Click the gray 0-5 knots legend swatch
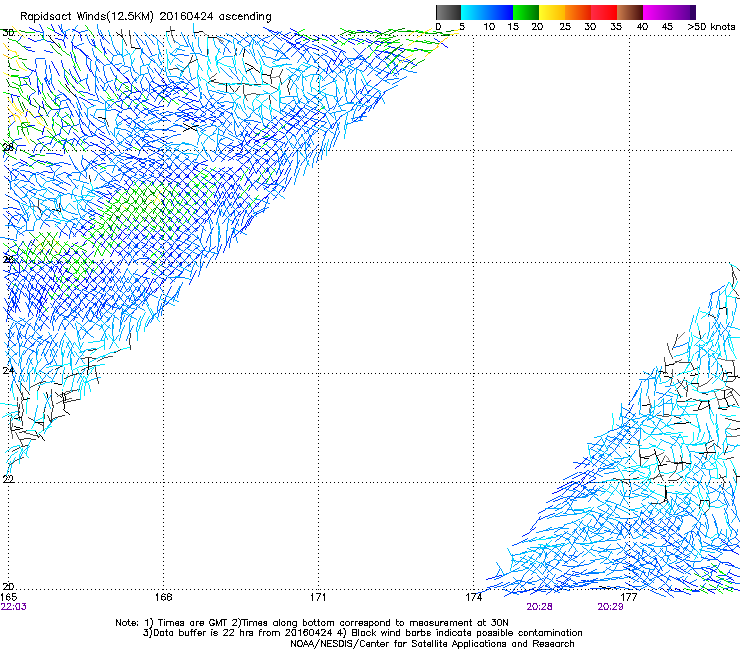 pyautogui.click(x=448, y=12)
